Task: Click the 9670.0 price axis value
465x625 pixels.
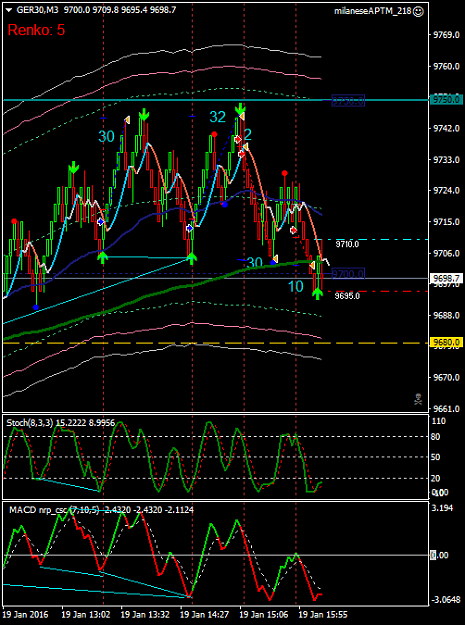Action: coord(445,377)
